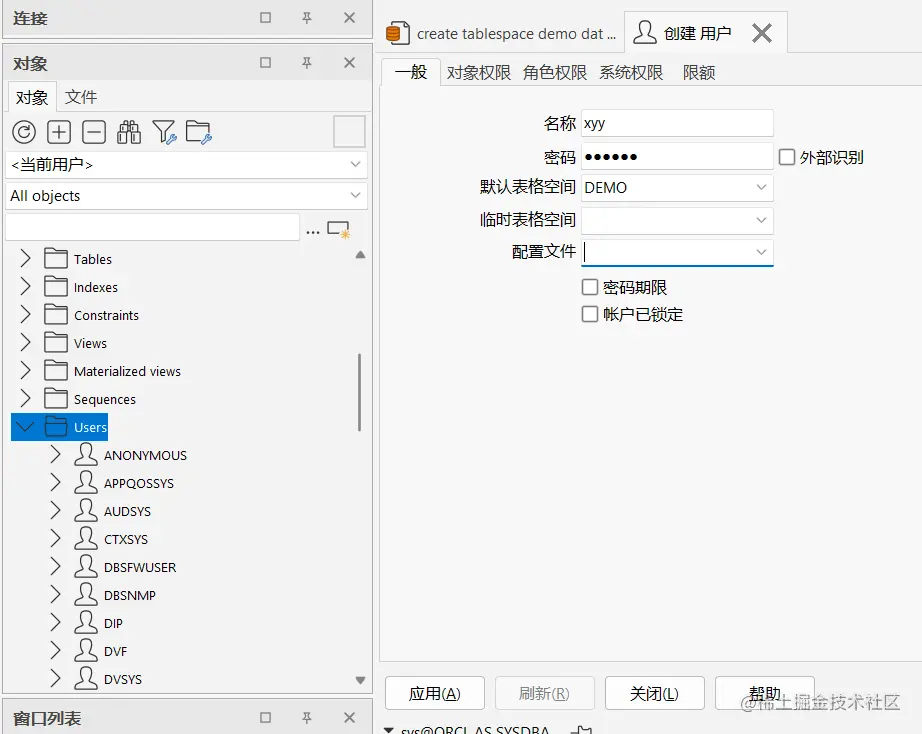Click the CTXSYS user icon
The image size is (922, 734).
(x=86, y=539)
